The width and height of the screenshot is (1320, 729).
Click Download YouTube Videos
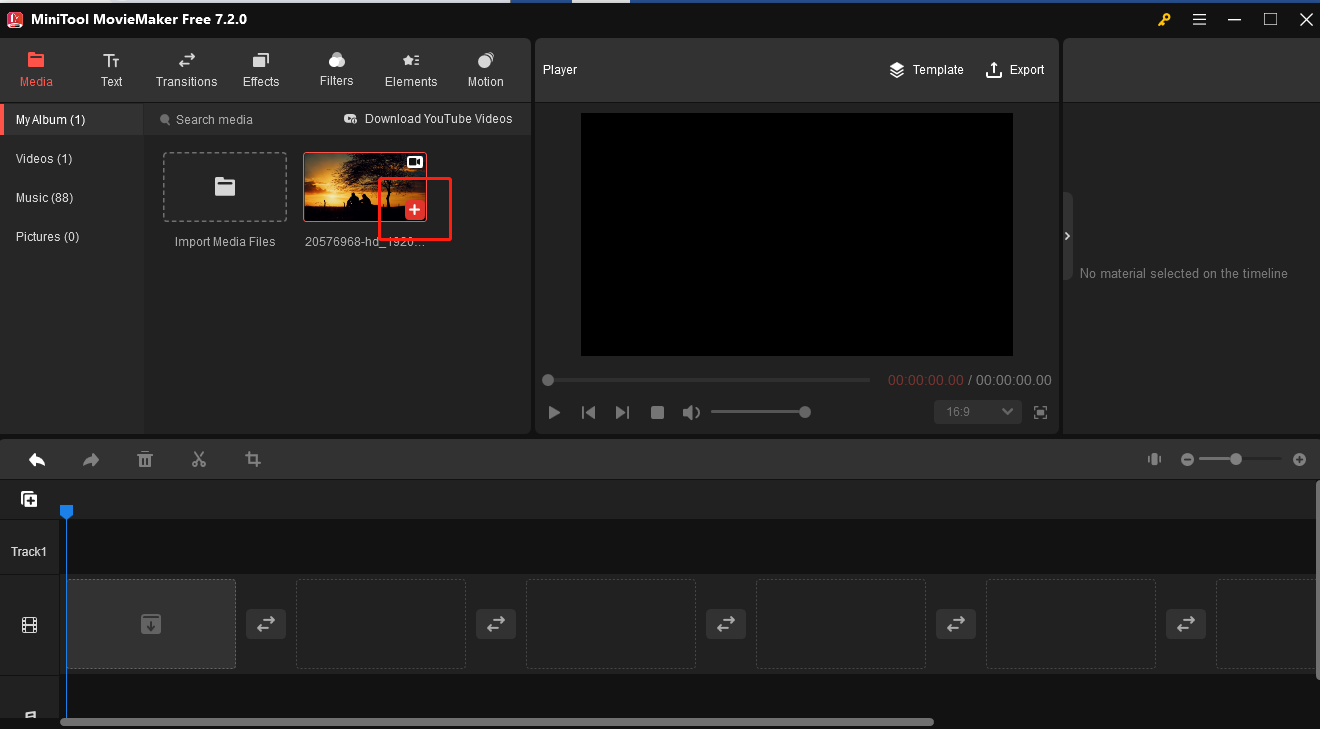pyautogui.click(x=428, y=119)
